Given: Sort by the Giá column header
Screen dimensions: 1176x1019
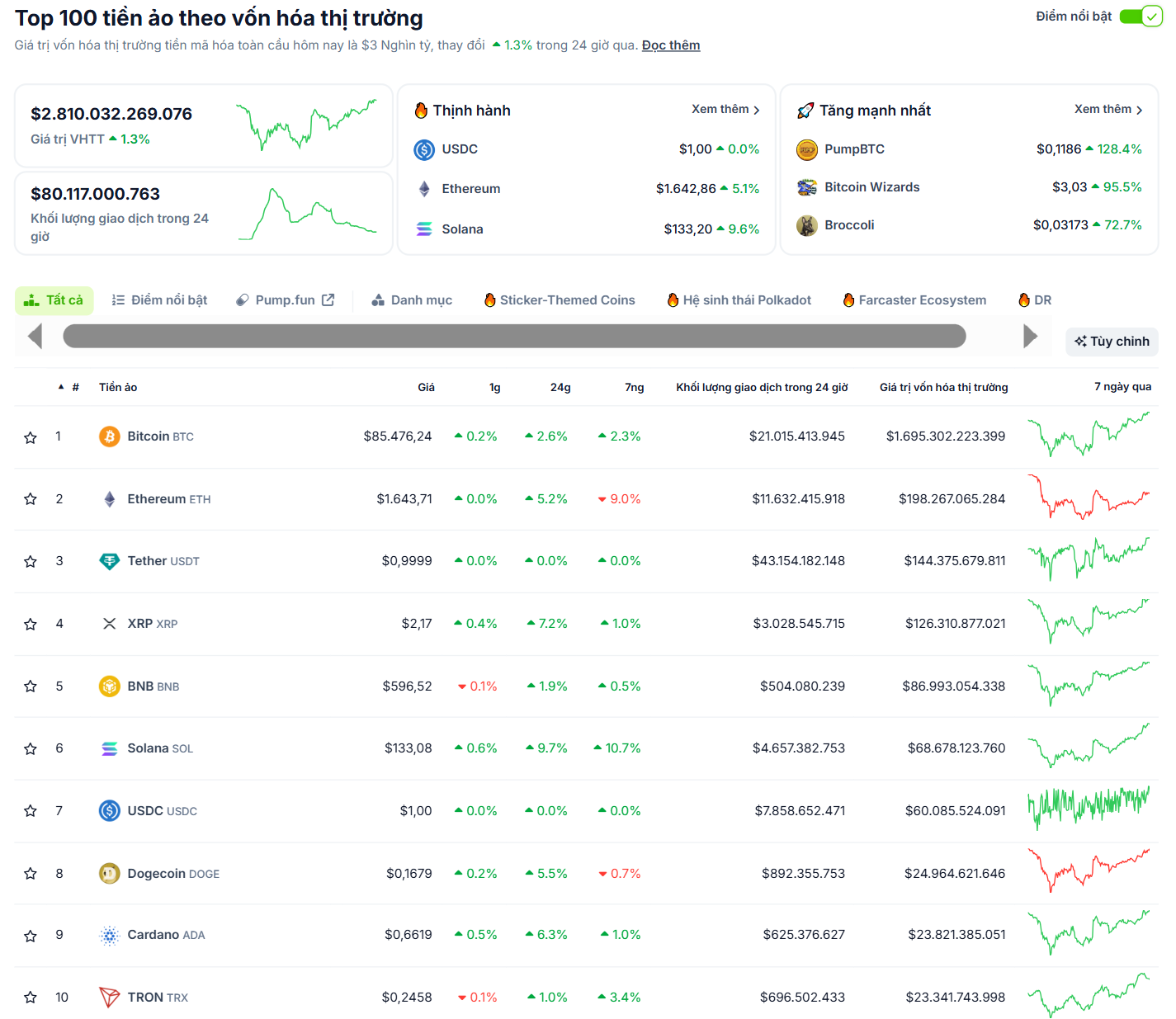Looking at the screenshot, I should pos(426,387).
